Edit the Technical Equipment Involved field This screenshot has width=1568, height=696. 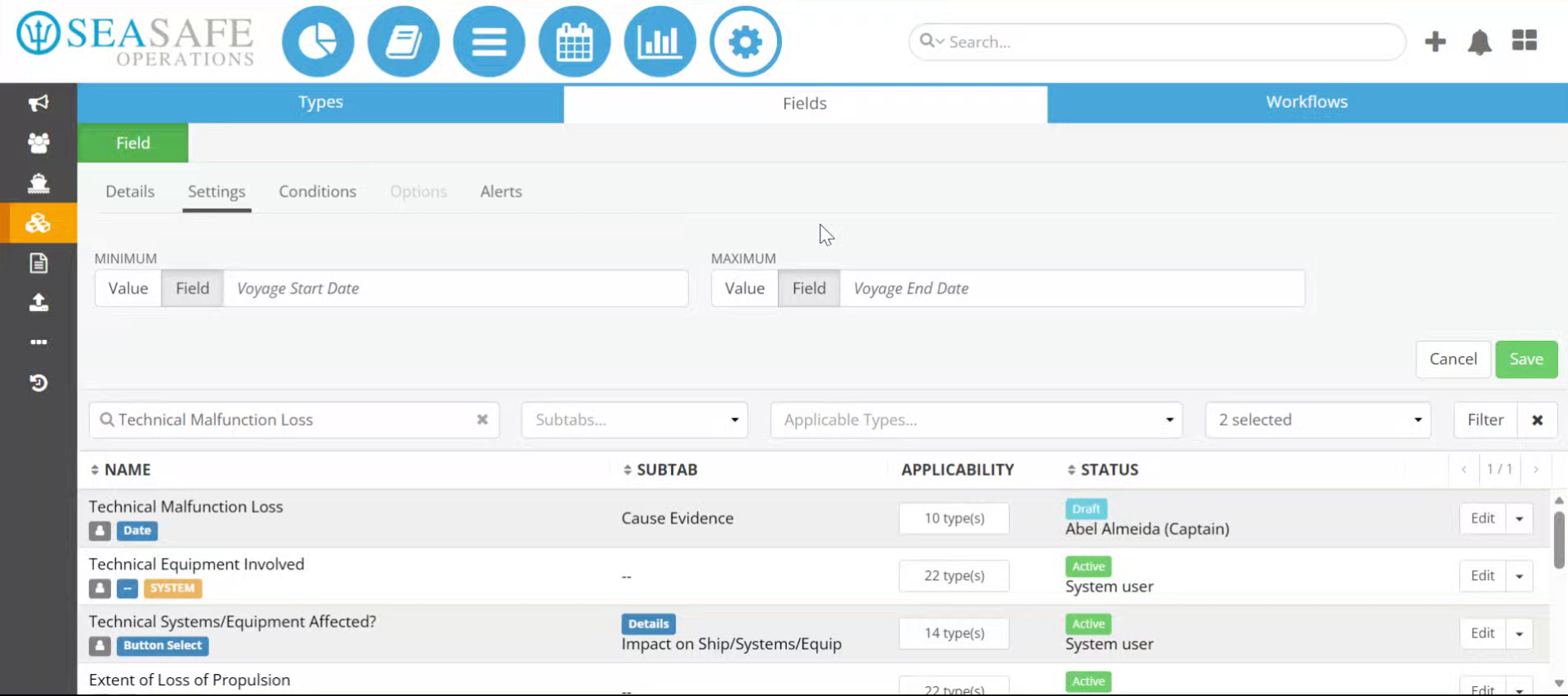pyautogui.click(x=1482, y=576)
